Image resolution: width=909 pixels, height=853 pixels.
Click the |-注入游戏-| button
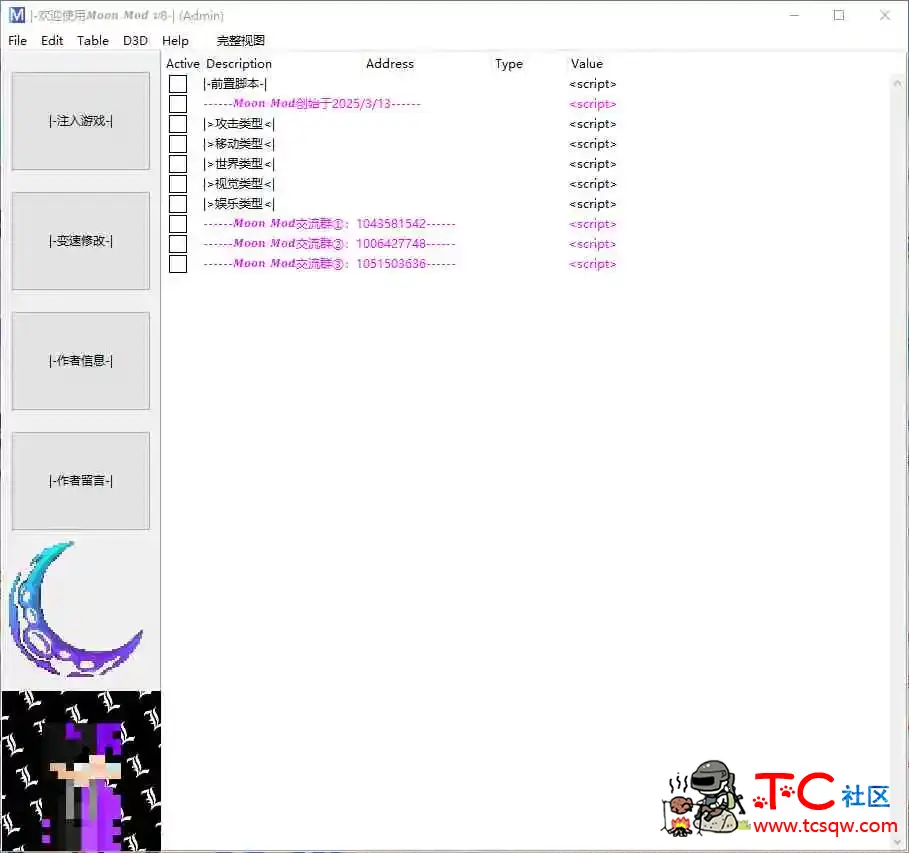click(x=81, y=121)
